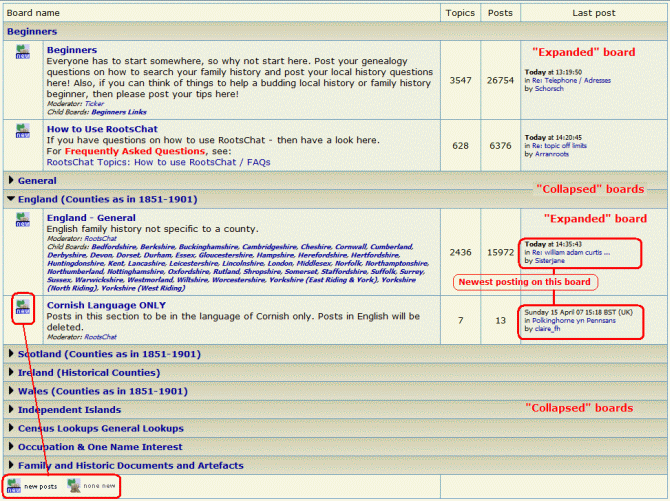Click the Beginners board status icon
670x501 pixels.
click(23, 52)
